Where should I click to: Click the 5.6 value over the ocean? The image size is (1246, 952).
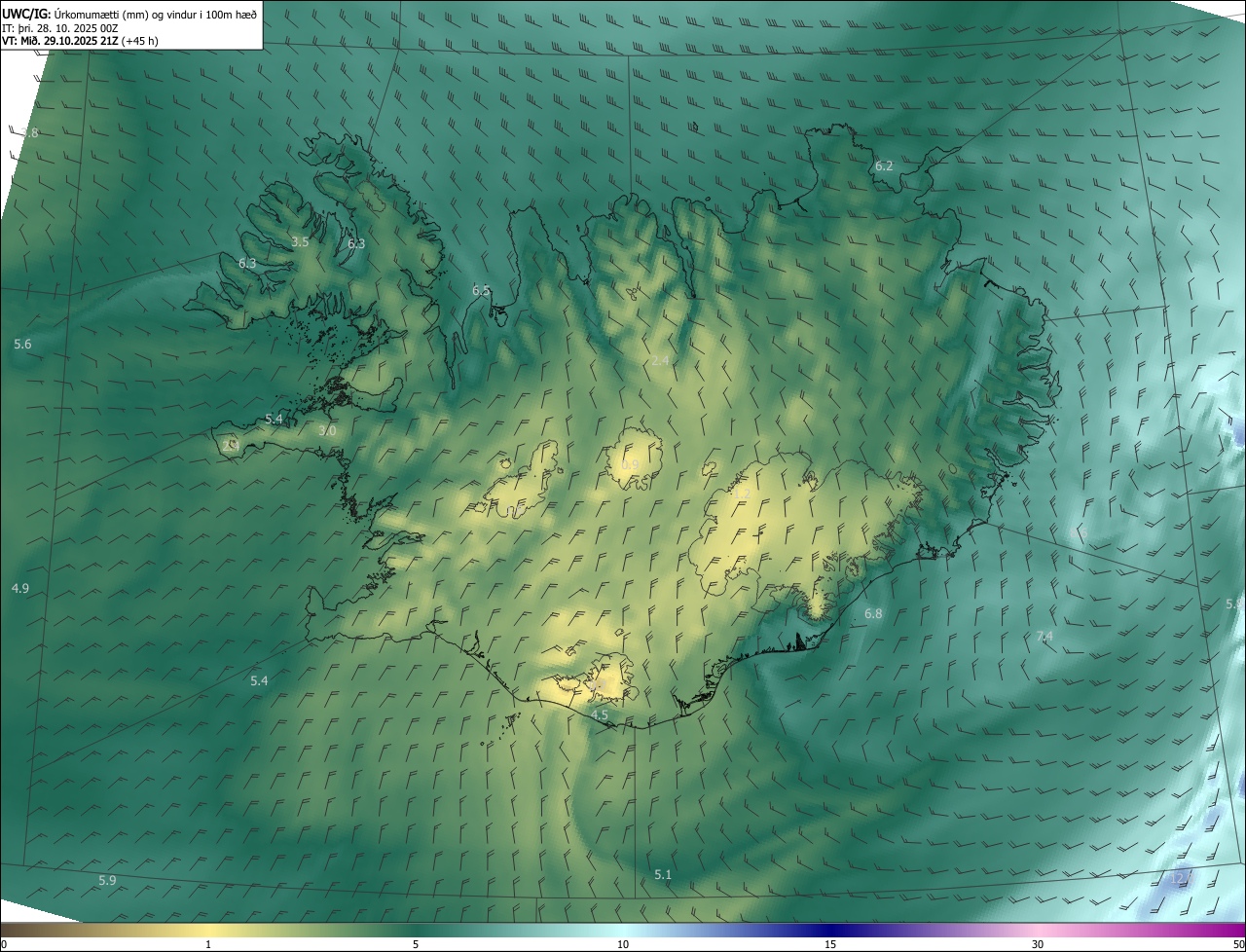pos(22,345)
